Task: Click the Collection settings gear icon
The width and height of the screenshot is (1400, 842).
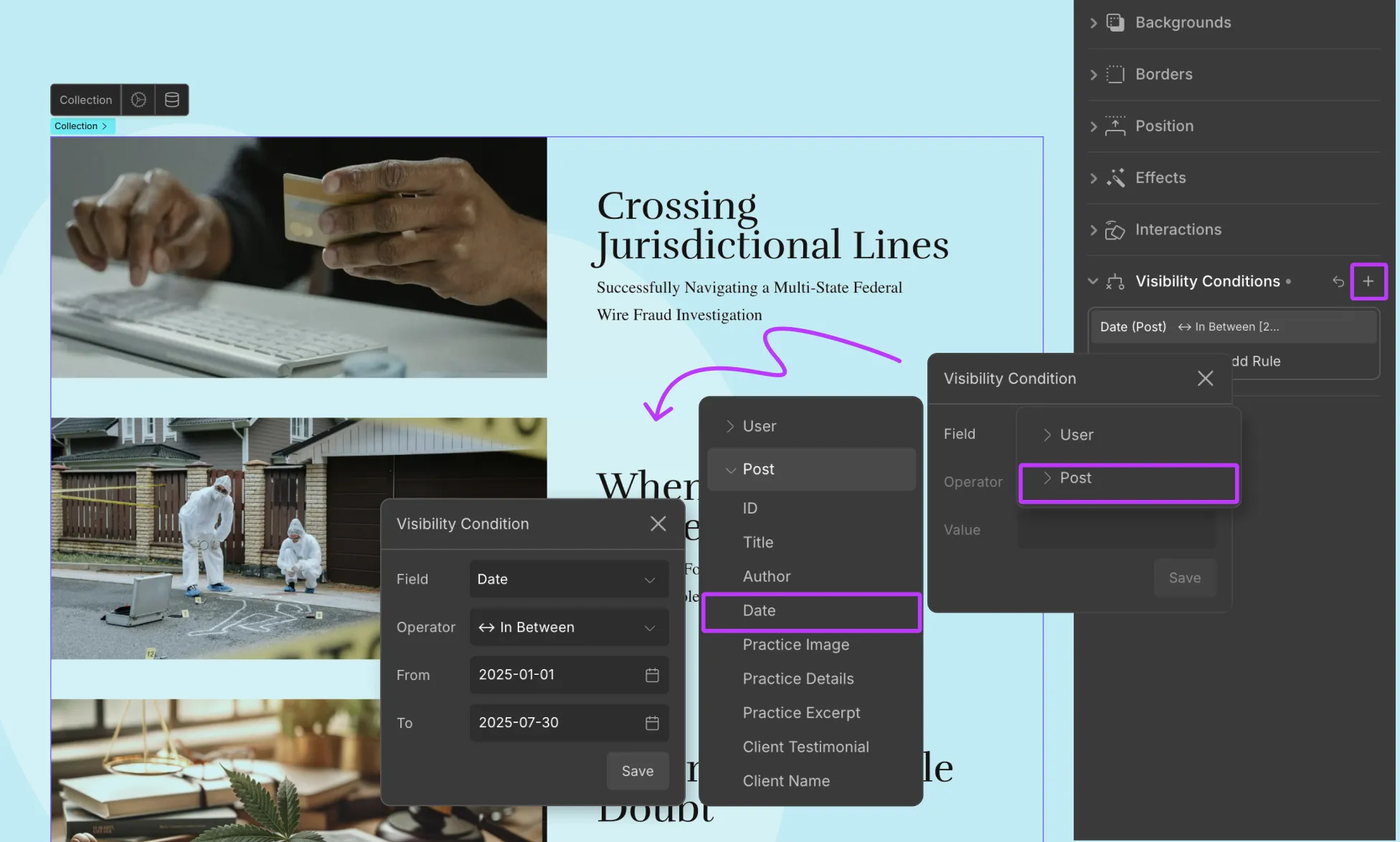Action: tap(138, 100)
